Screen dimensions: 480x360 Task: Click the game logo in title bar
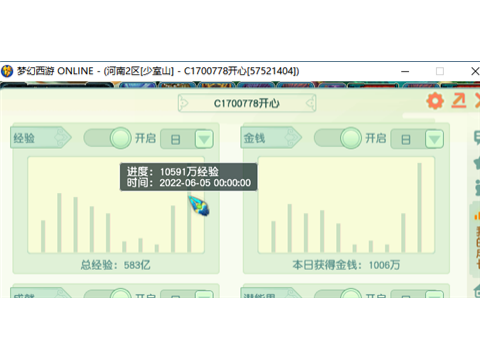click(x=7, y=71)
